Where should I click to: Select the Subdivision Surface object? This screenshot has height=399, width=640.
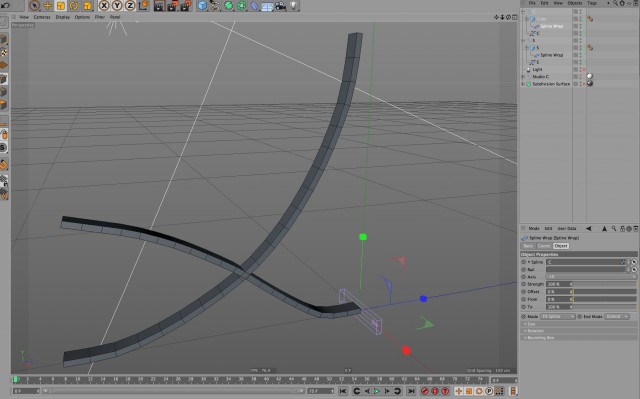coord(551,84)
